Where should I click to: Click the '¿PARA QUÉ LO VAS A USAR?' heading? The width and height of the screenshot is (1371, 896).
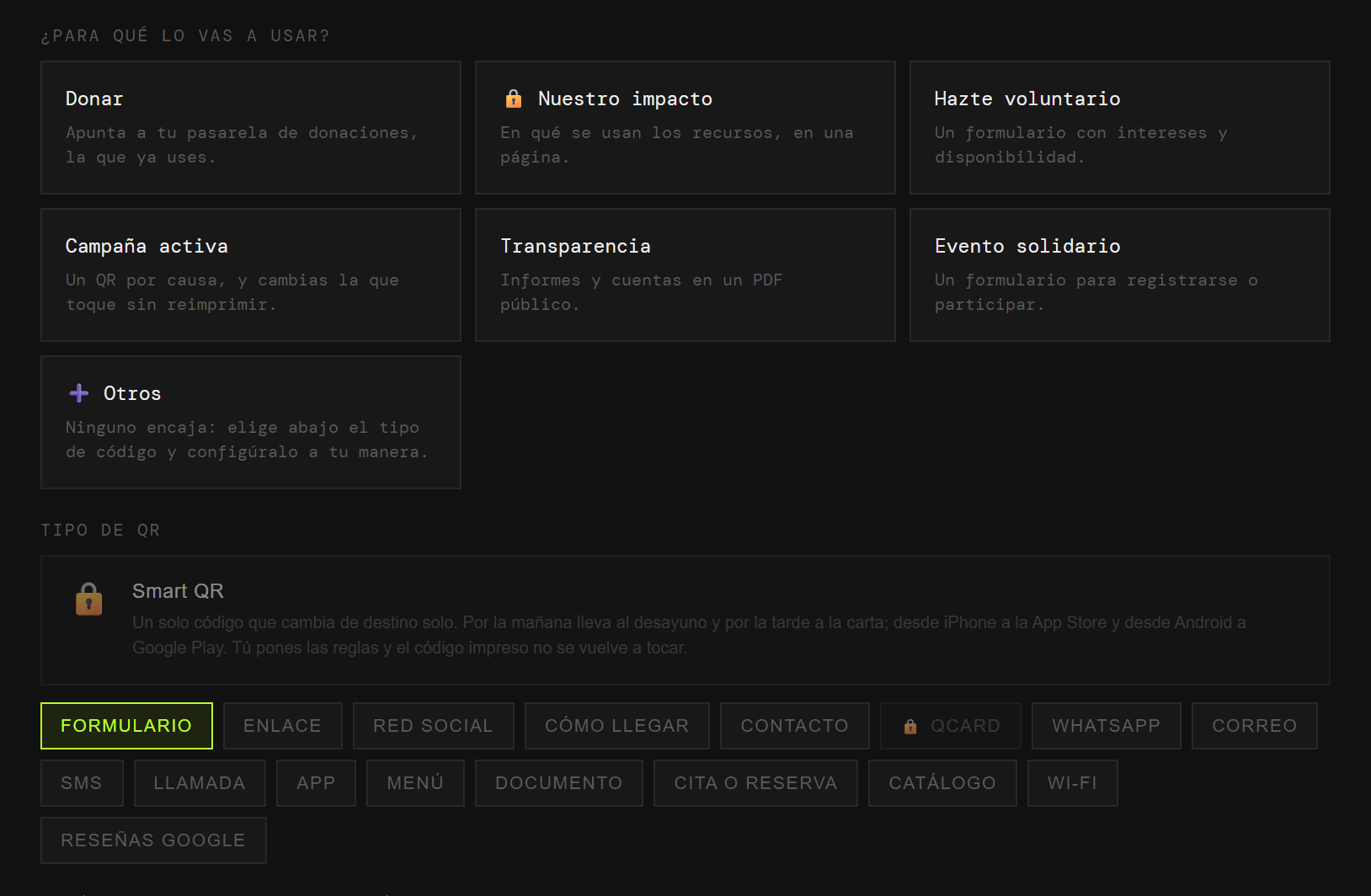pyautogui.click(x=185, y=35)
